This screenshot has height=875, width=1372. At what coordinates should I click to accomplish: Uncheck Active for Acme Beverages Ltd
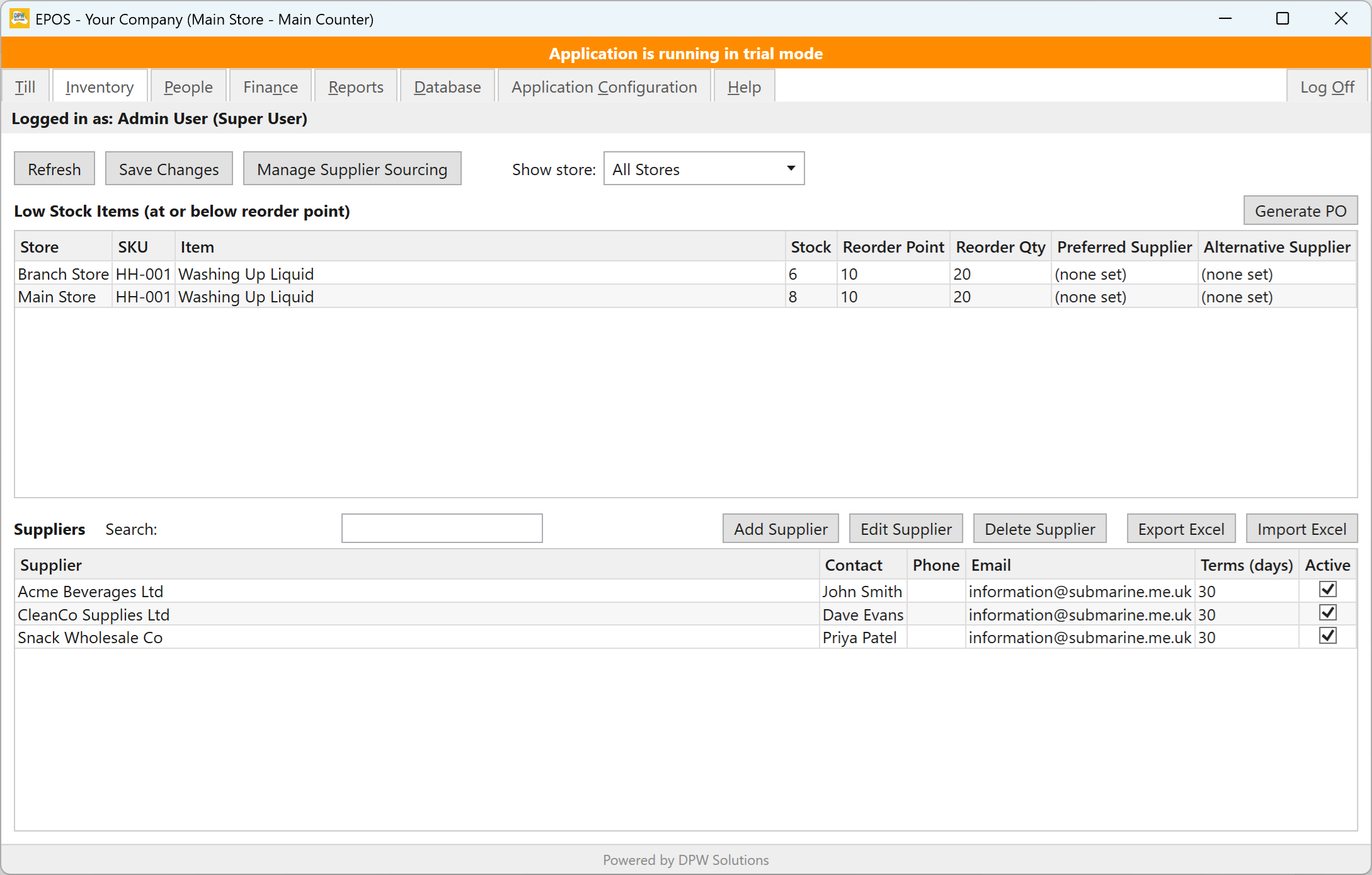tap(1327, 590)
